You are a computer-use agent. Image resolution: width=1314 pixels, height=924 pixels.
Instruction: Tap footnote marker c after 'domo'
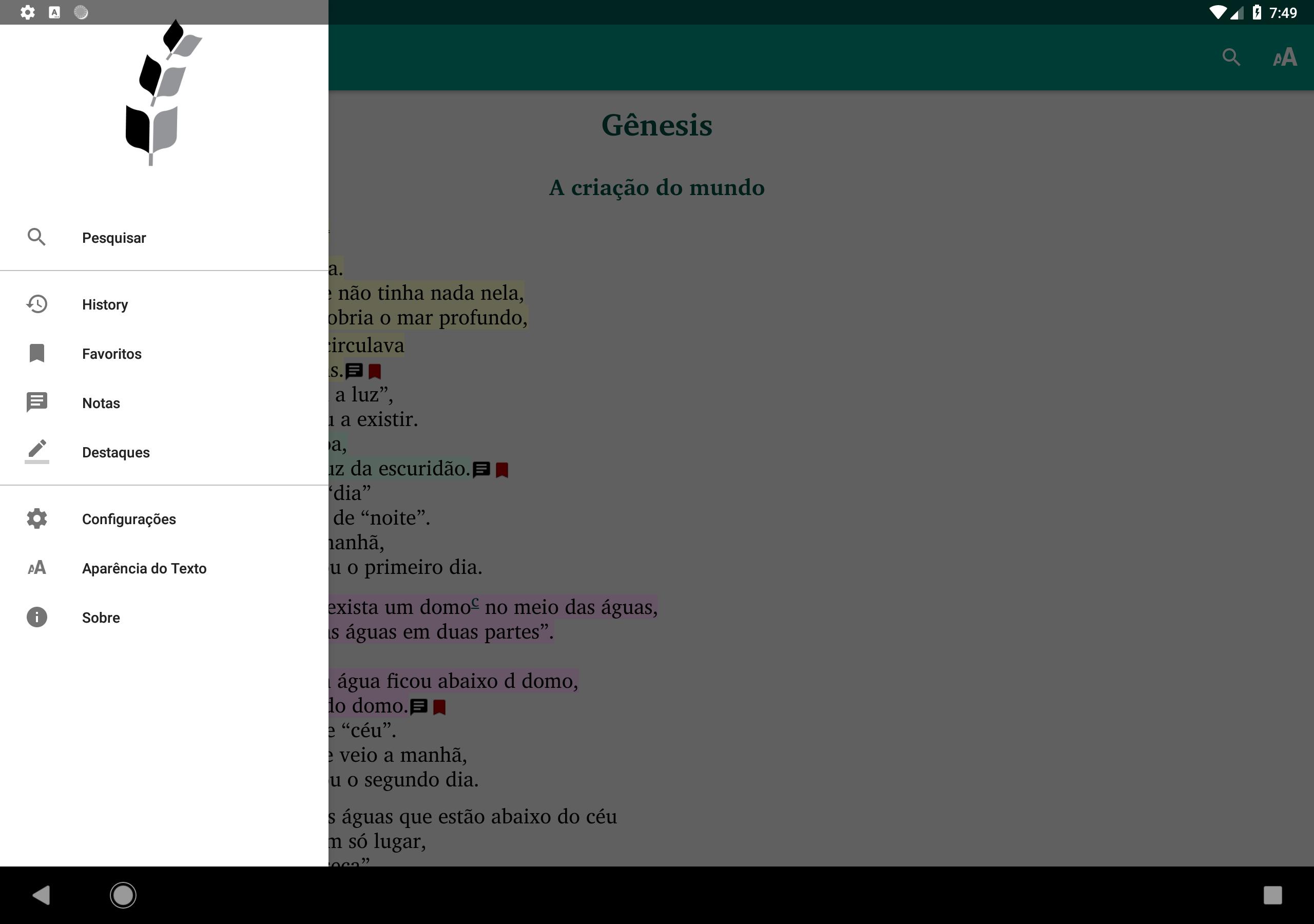(475, 602)
